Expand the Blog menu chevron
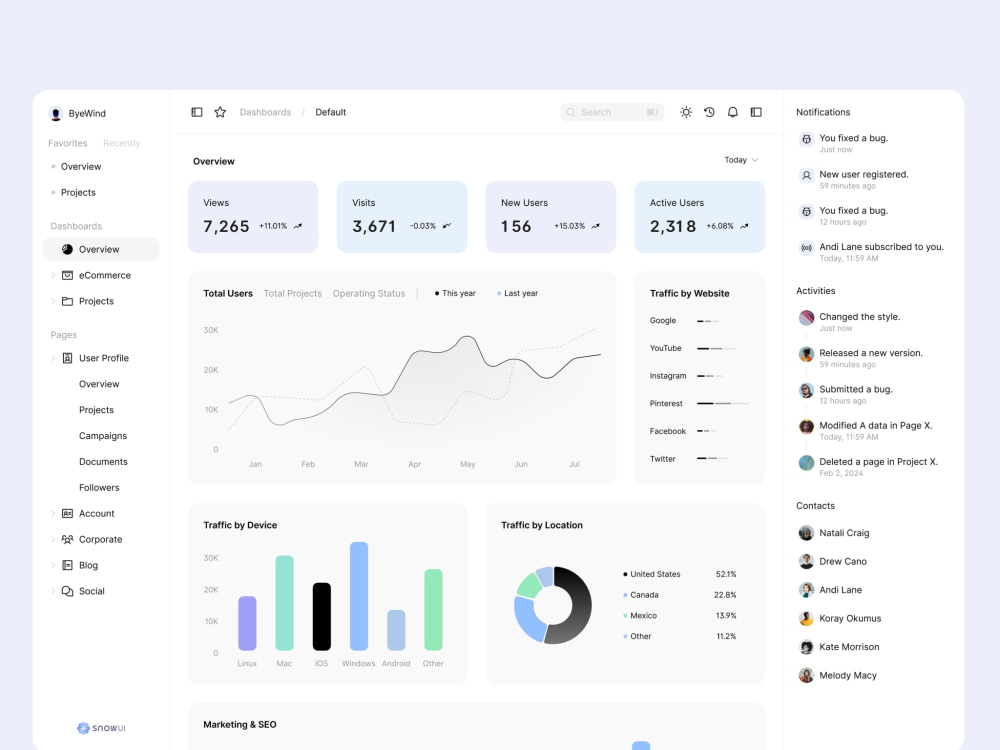1000x750 pixels. click(53, 565)
